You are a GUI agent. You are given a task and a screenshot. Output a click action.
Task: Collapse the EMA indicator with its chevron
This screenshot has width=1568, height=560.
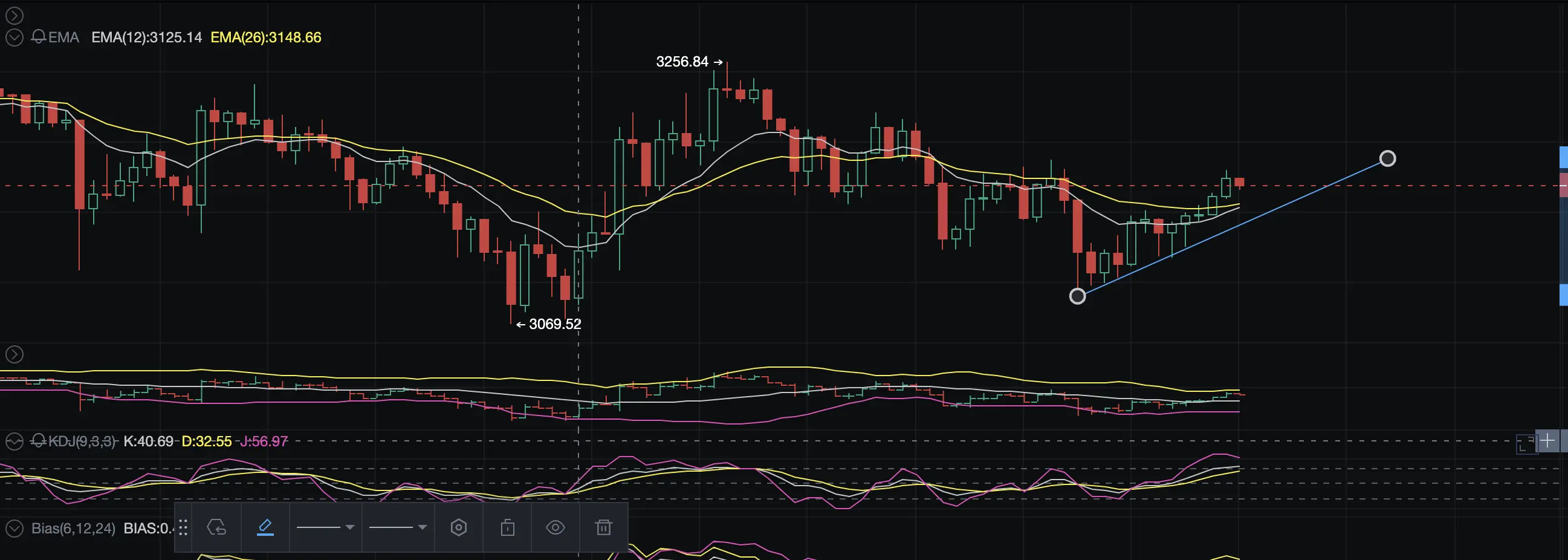tap(14, 37)
